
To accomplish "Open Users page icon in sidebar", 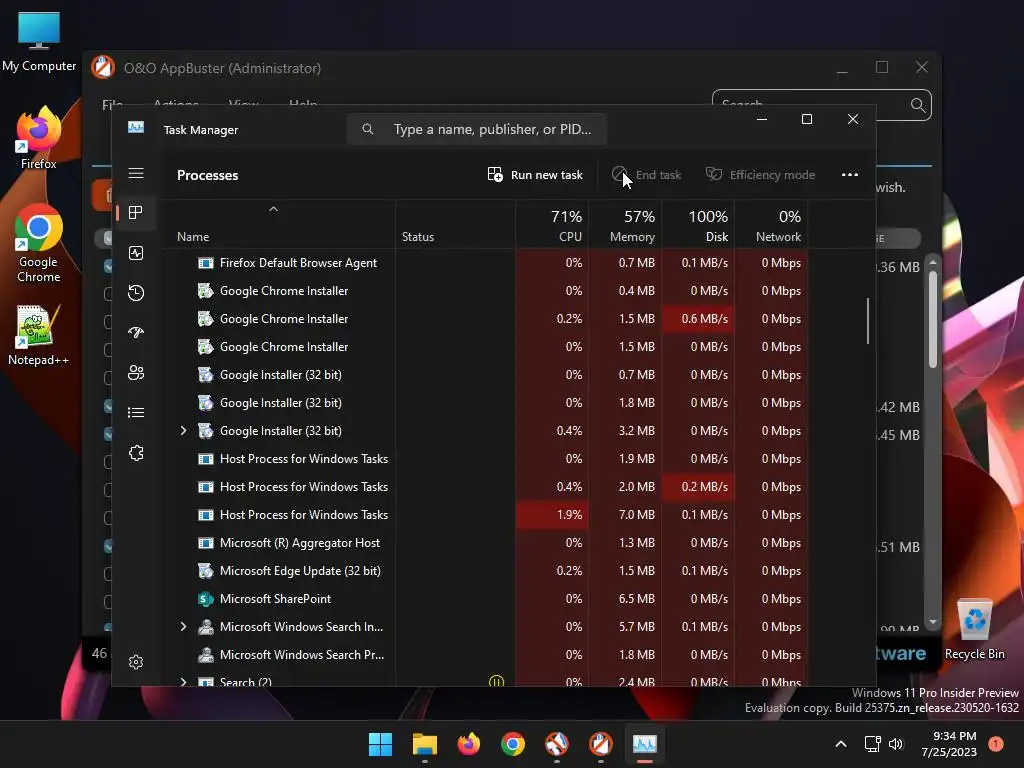I will pos(136,373).
